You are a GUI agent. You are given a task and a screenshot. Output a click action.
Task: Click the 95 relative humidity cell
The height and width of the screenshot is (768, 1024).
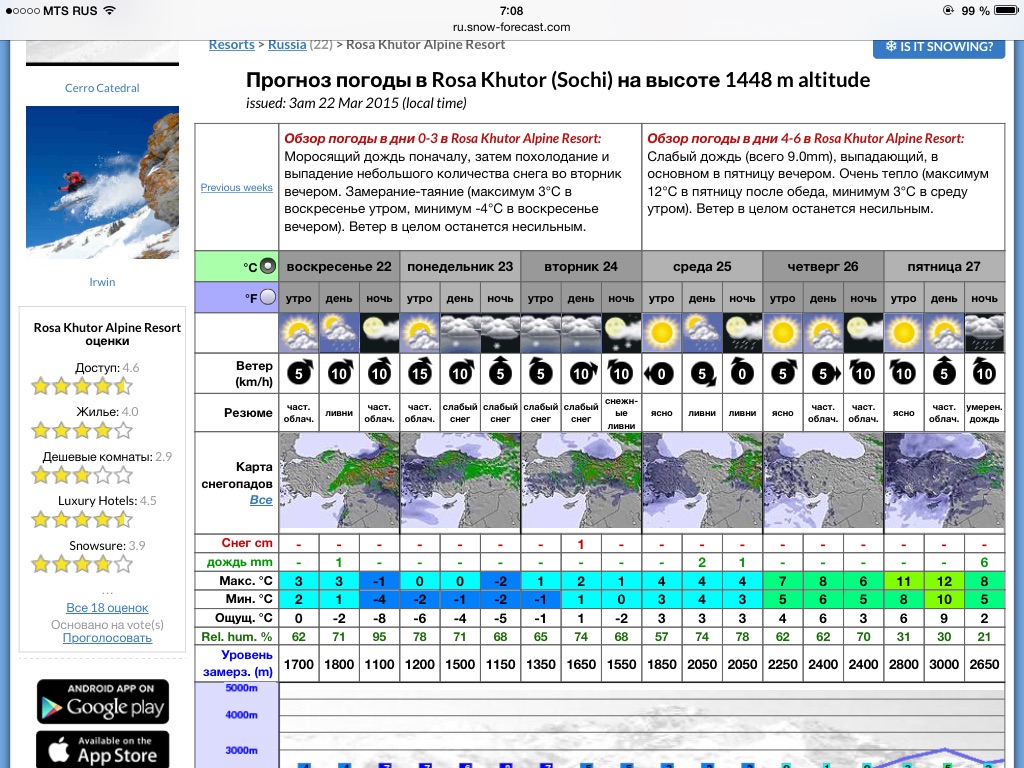click(379, 637)
